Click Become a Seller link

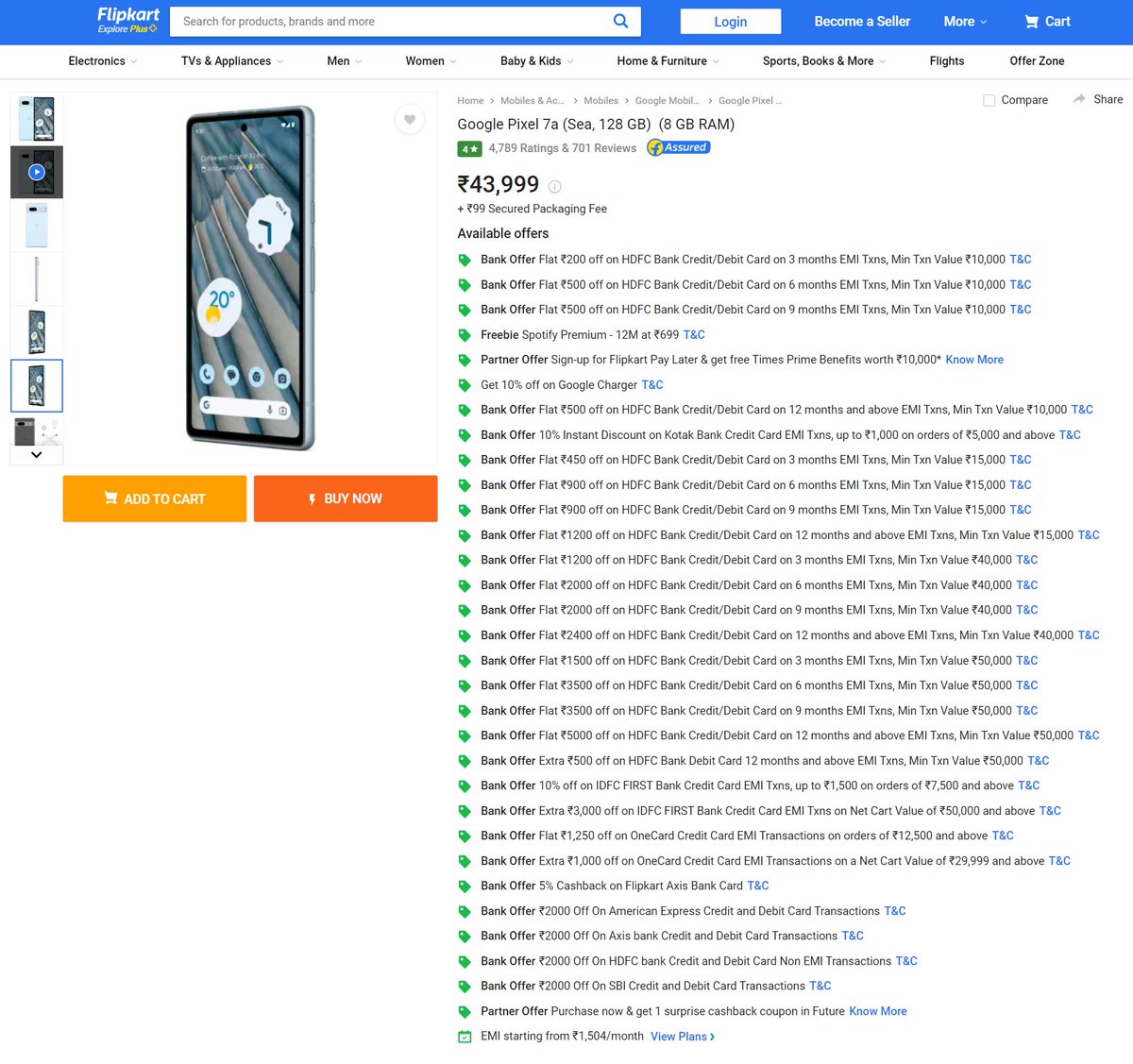pyautogui.click(x=862, y=21)
